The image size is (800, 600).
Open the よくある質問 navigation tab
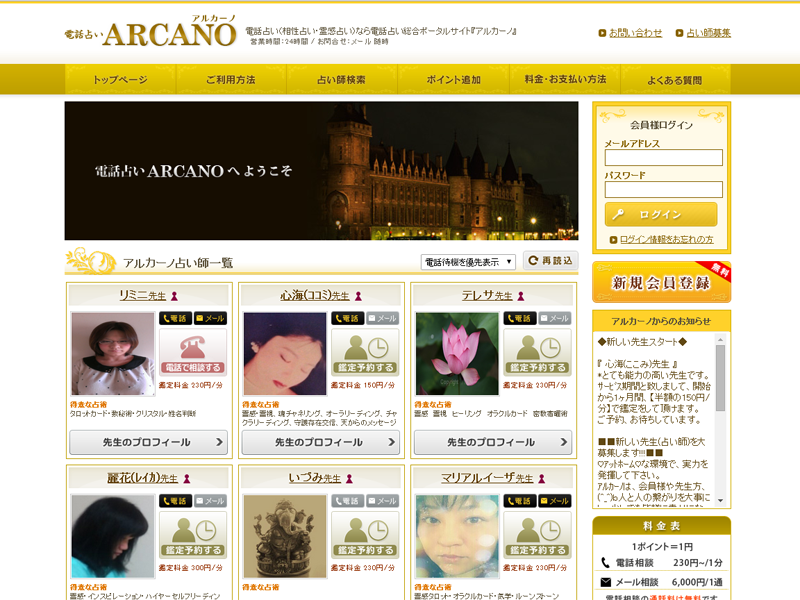pos(675,80)
